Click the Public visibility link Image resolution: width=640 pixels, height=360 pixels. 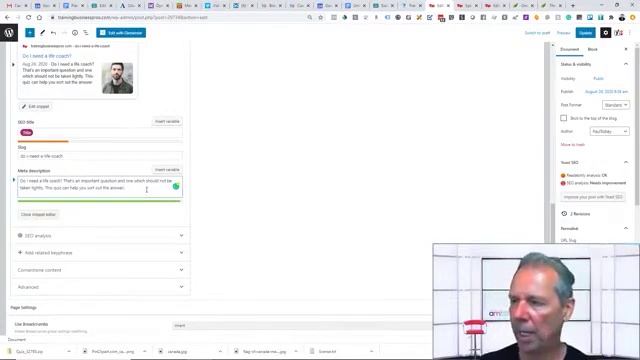[x=598, y=78]
